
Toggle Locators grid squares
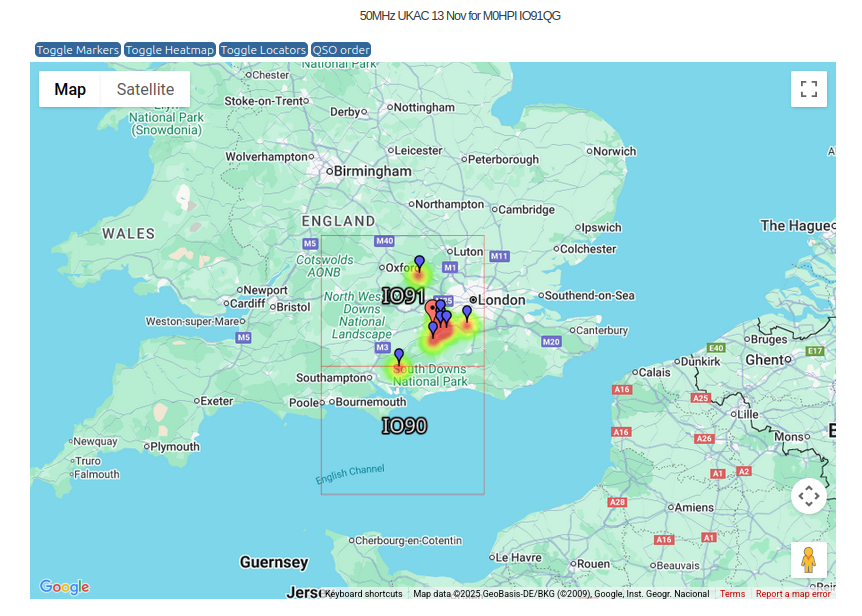(263, 50)
